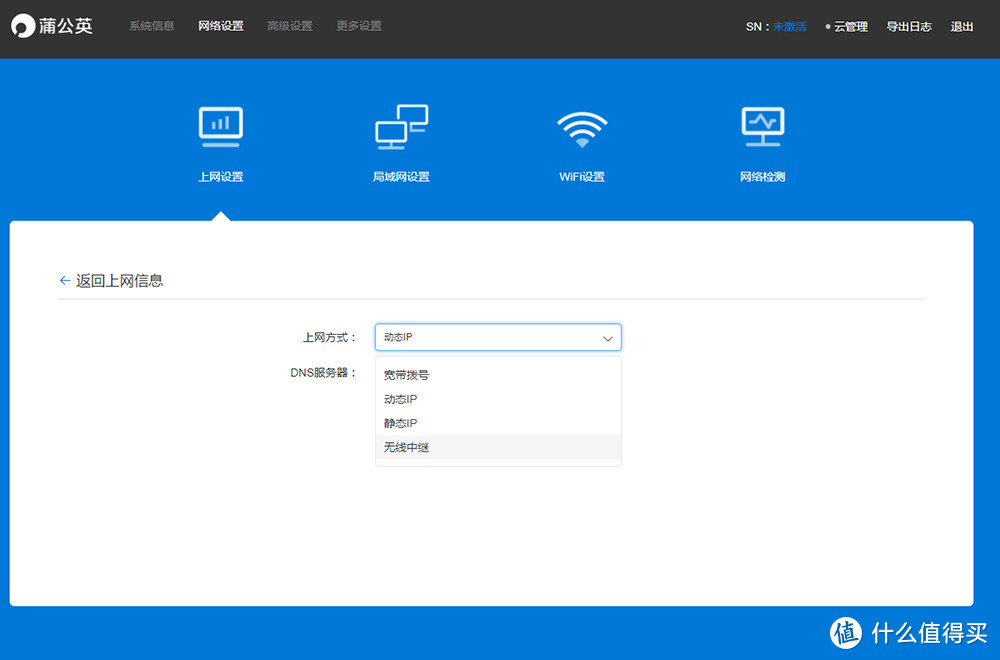Image resolution: width=1000 pixels, height=660 pixels.
Task: Click the 未激活 activation link
Action: [x=788, y=26]
